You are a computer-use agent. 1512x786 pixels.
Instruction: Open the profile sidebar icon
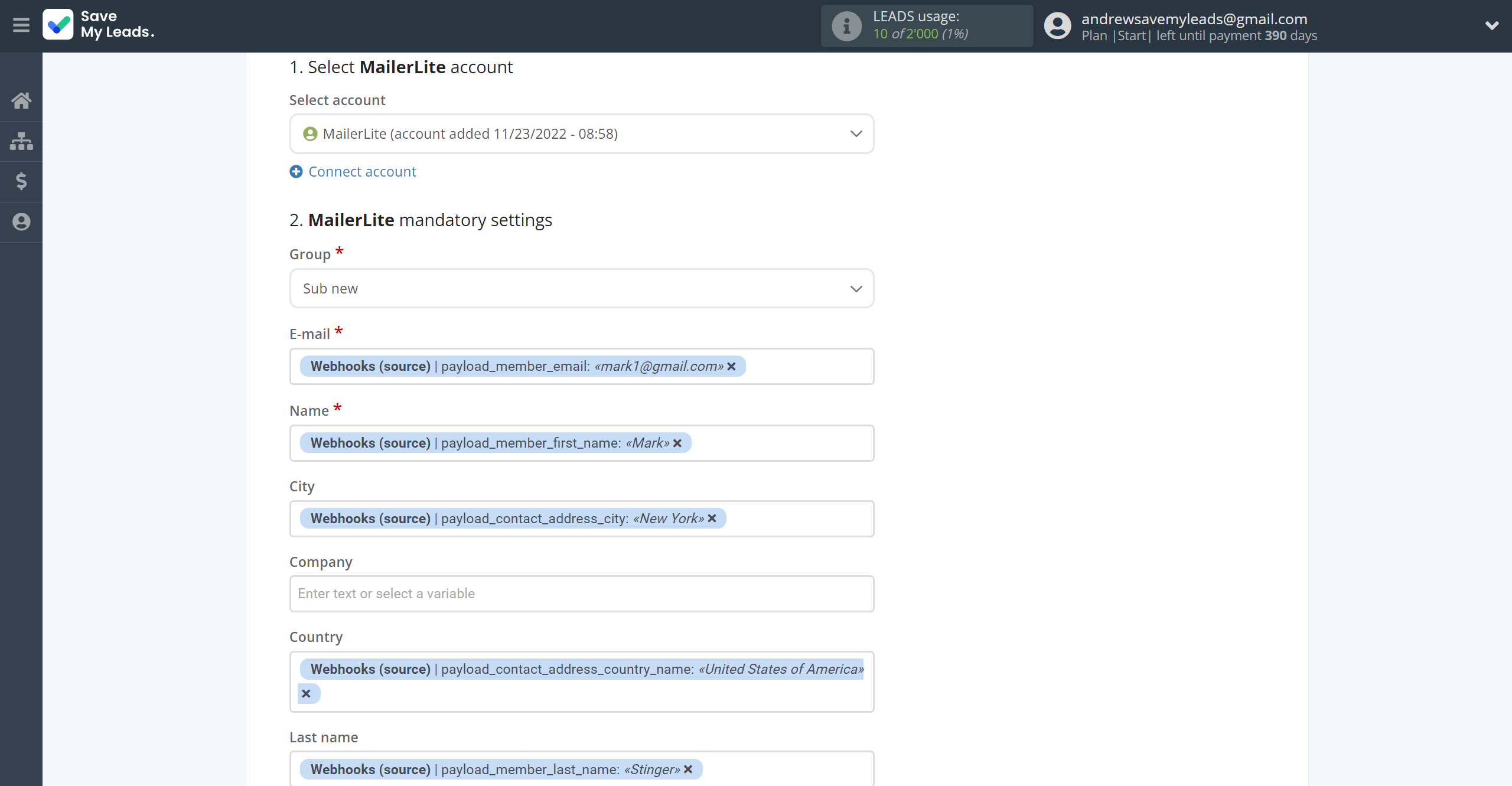[21, 221]
